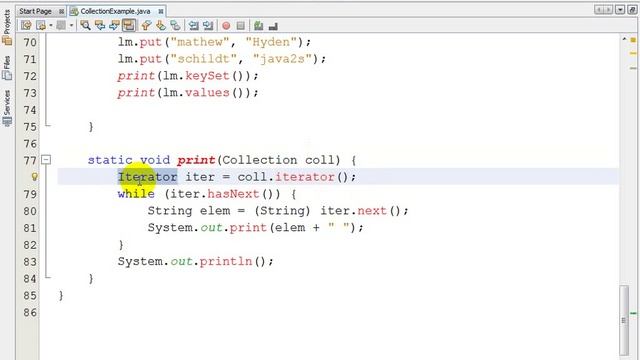This screenshot has width=640, height=360.
Task: Toggle Bookmark on current line
Action: pyautogui.click(x=175, y=26)
